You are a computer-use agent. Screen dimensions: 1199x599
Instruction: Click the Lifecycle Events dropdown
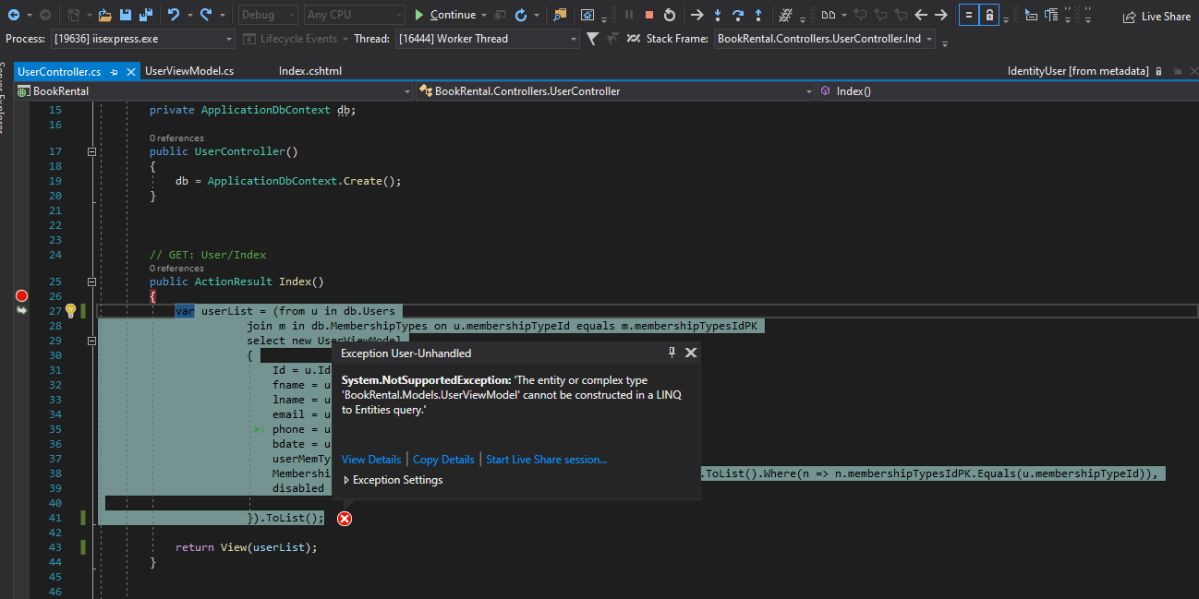click(x=295, y=38)
